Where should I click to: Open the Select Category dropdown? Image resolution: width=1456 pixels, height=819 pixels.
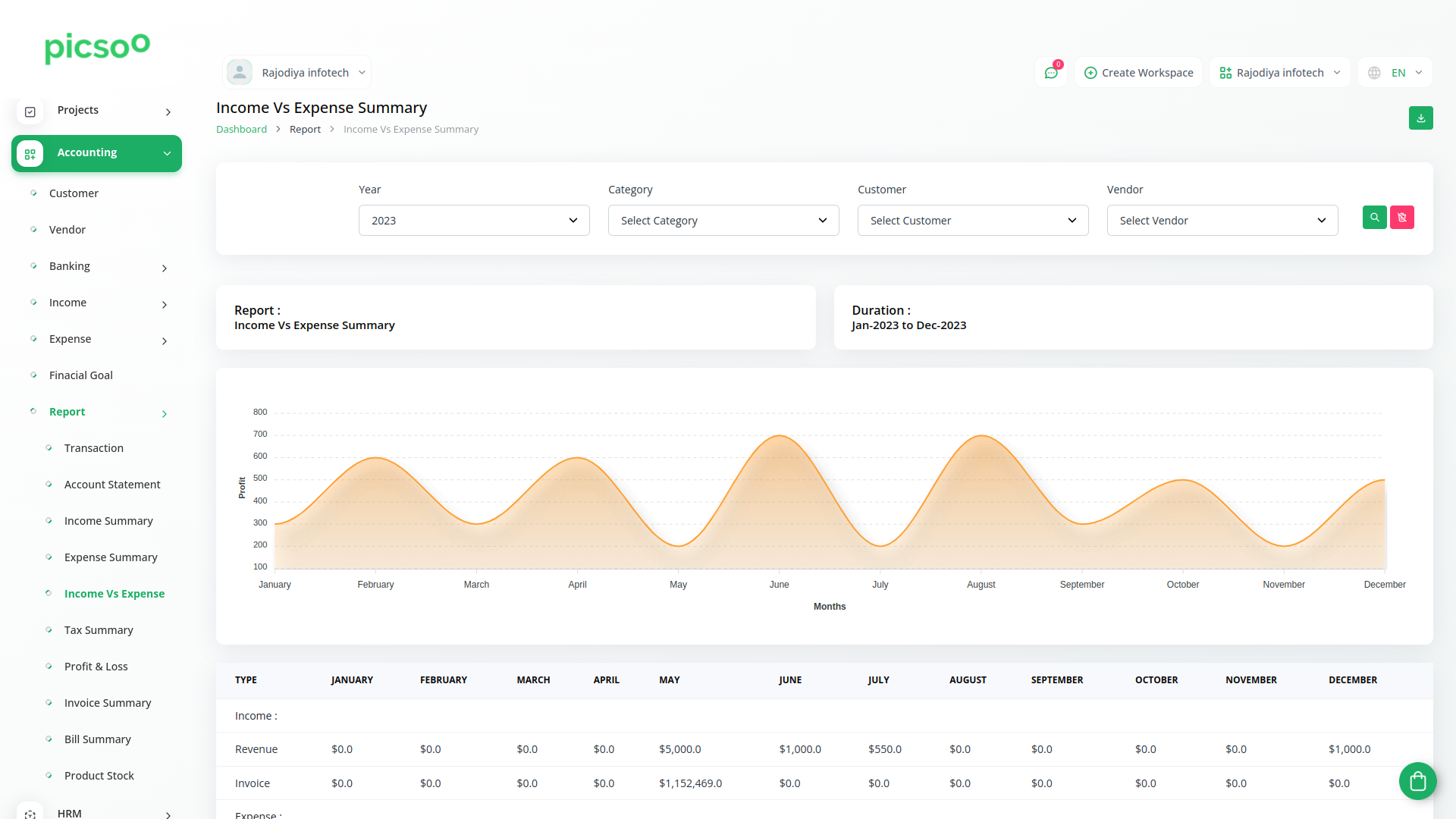coord(723,221)
